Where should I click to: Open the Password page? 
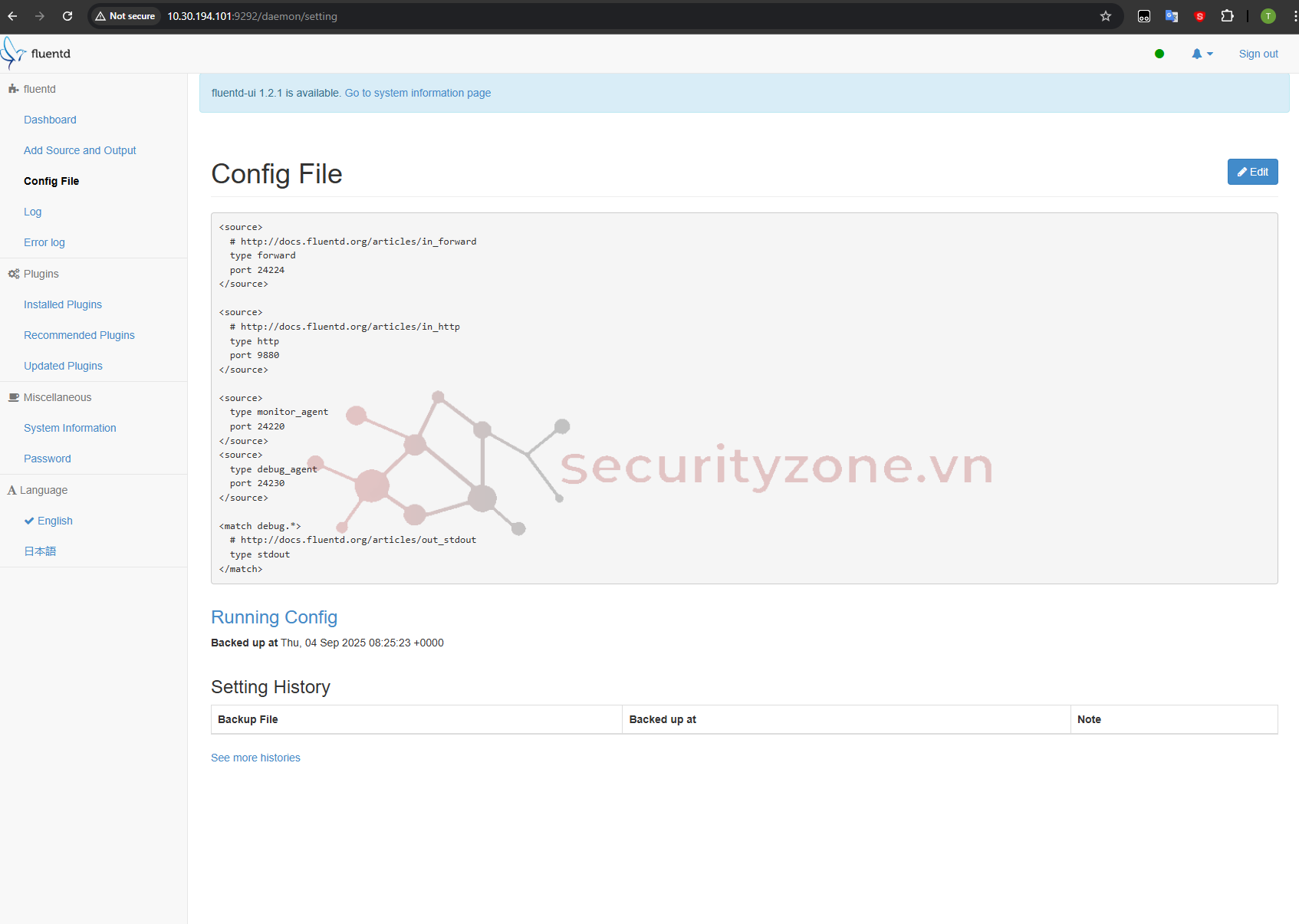[x=48, y=459]
